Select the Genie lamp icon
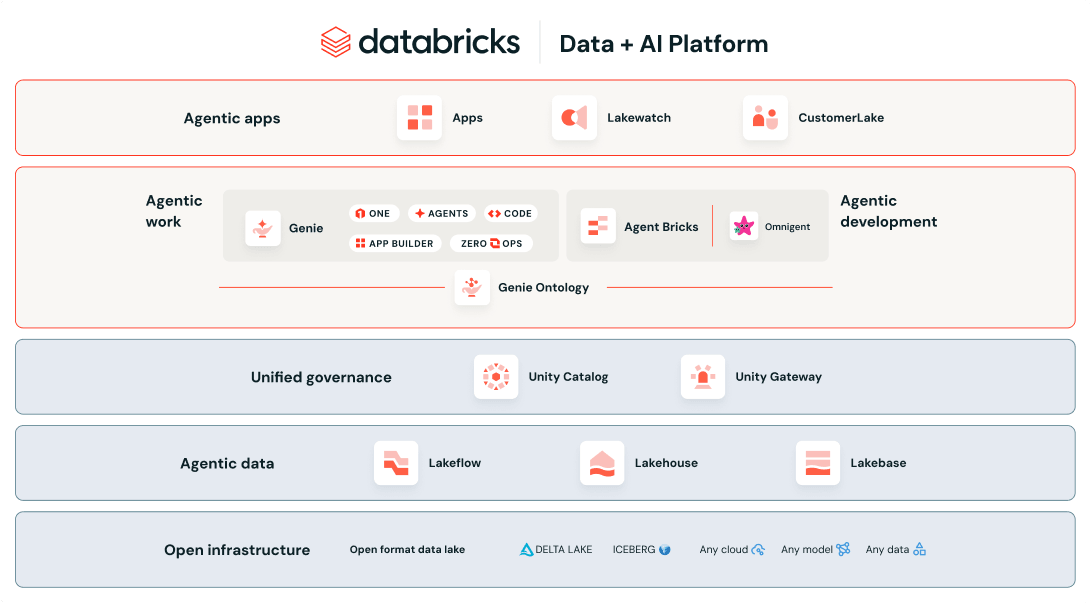This screenshot has height=603, width=1091. 263,228
